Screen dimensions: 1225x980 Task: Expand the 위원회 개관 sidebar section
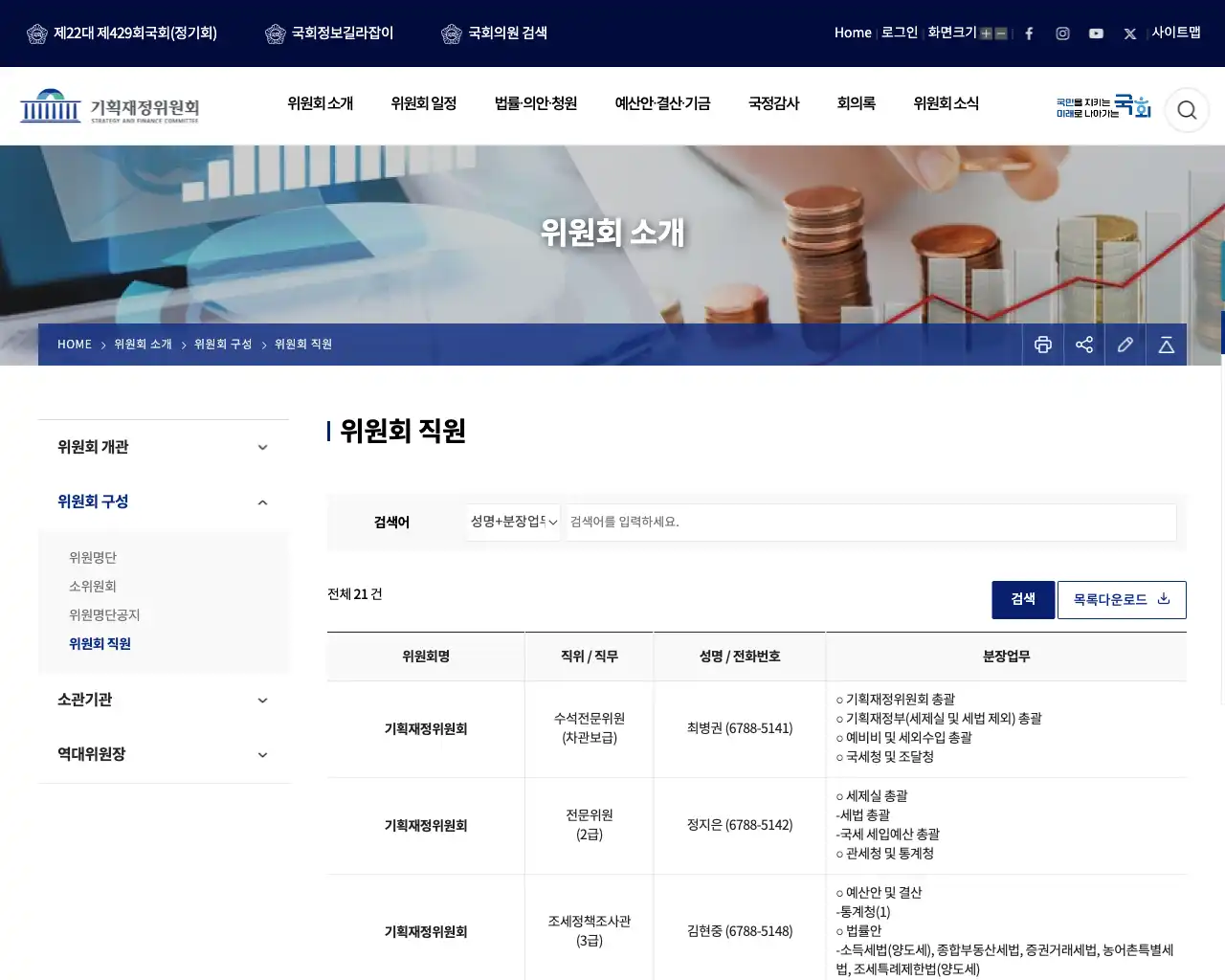click(x=164, y=447)
